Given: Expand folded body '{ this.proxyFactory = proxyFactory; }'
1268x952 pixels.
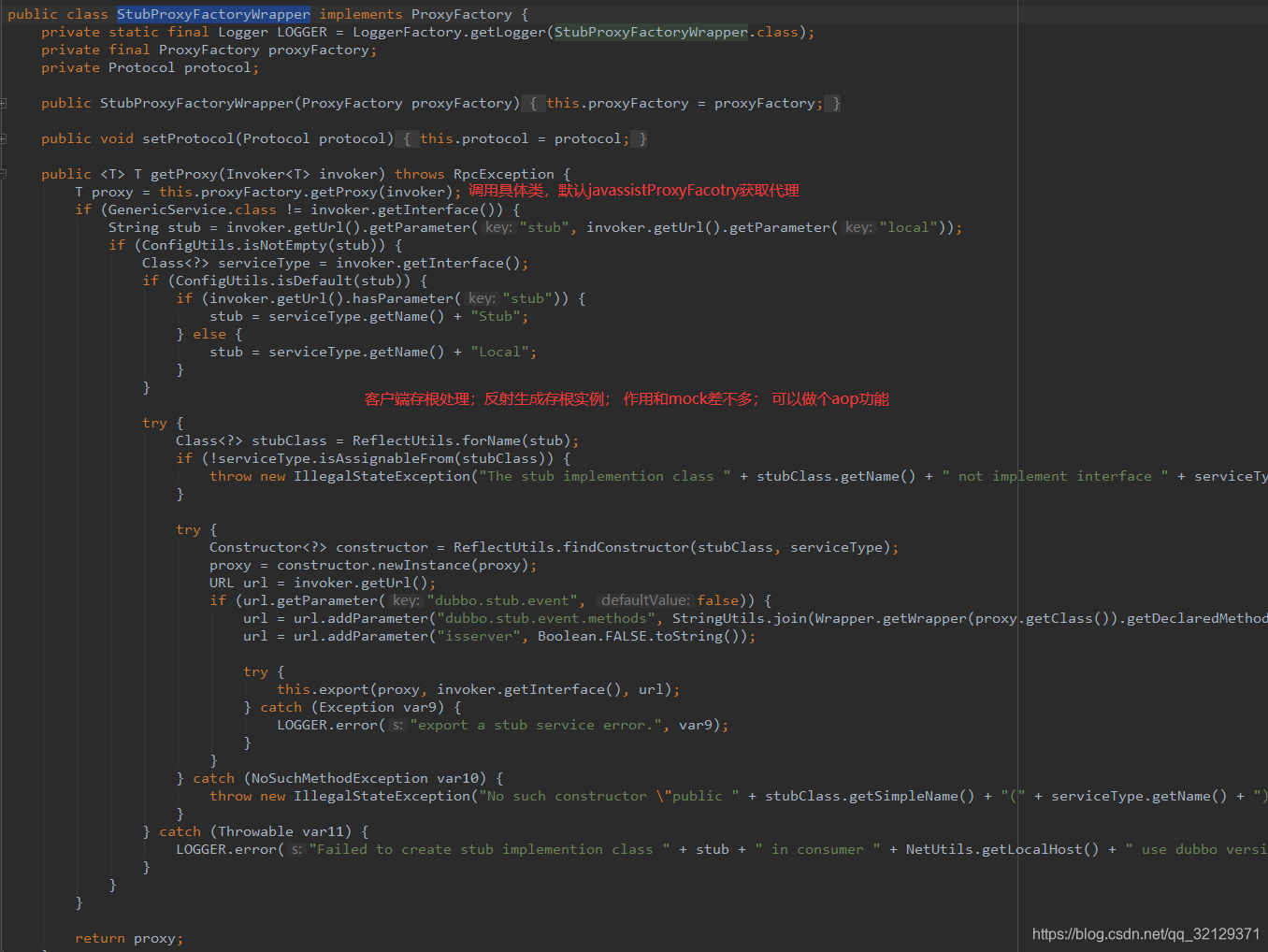Looking at the screenshot, I should 682,103.
